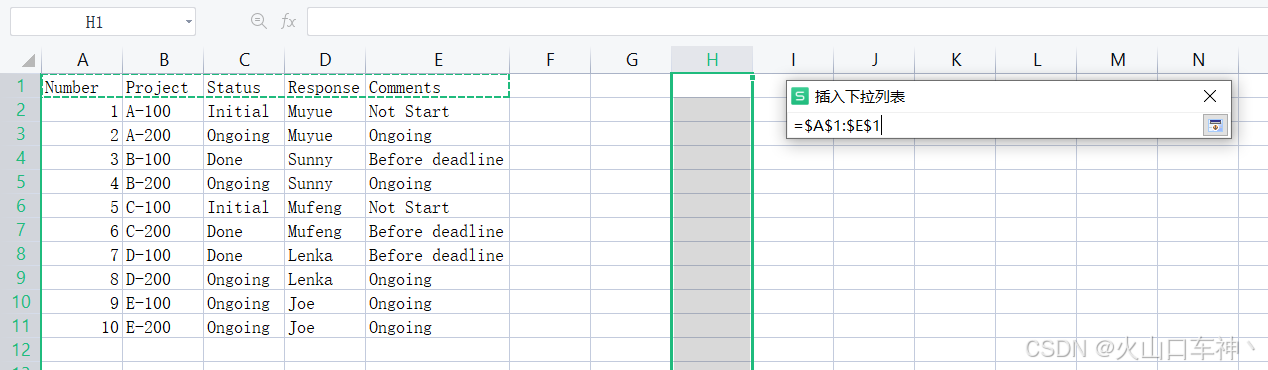Select column J header
The width and height of the screenshot is (1268, 370).
point(874,60)
